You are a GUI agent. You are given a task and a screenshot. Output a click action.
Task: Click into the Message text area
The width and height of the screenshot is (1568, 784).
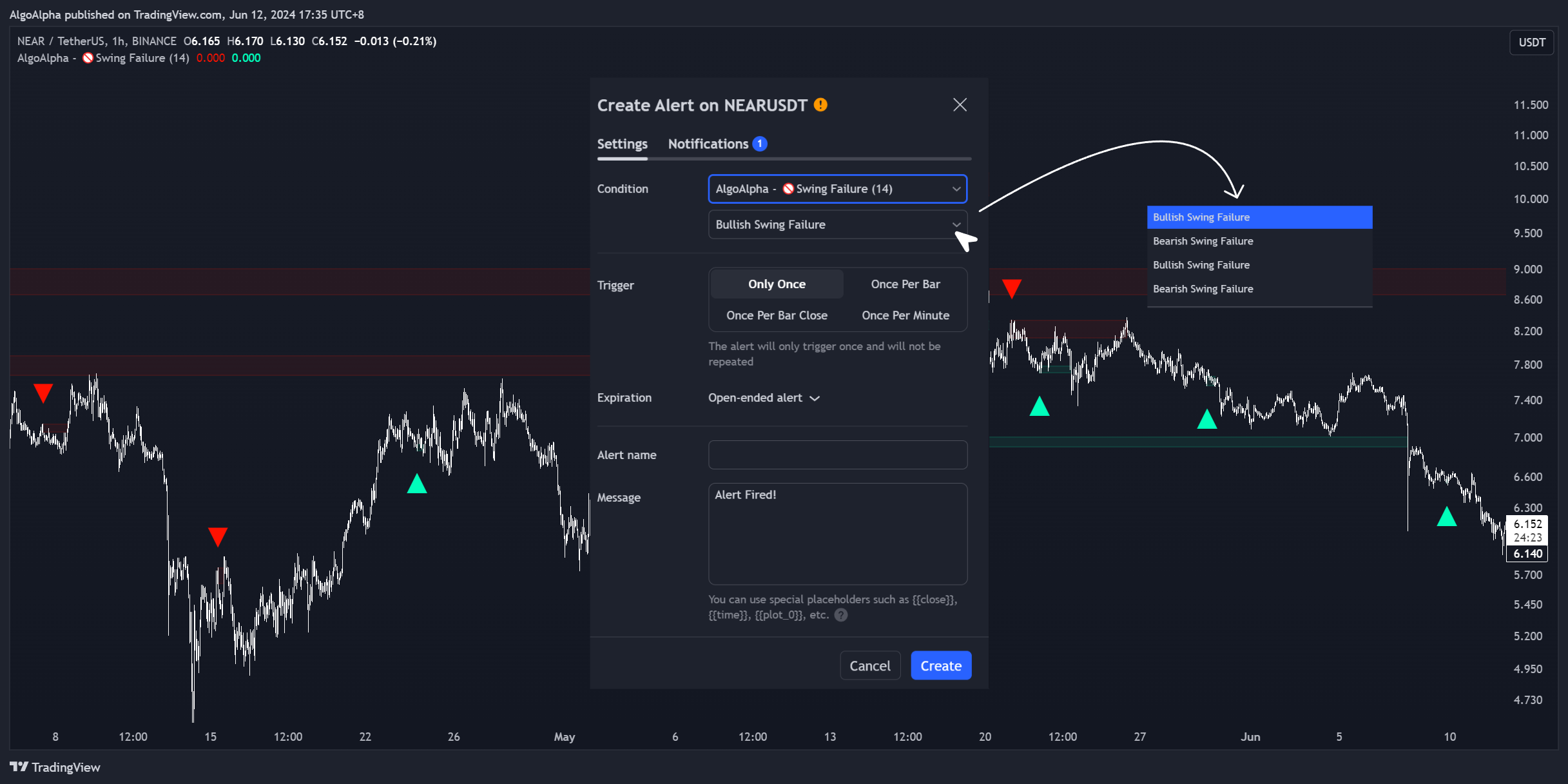tap(837, 534)
